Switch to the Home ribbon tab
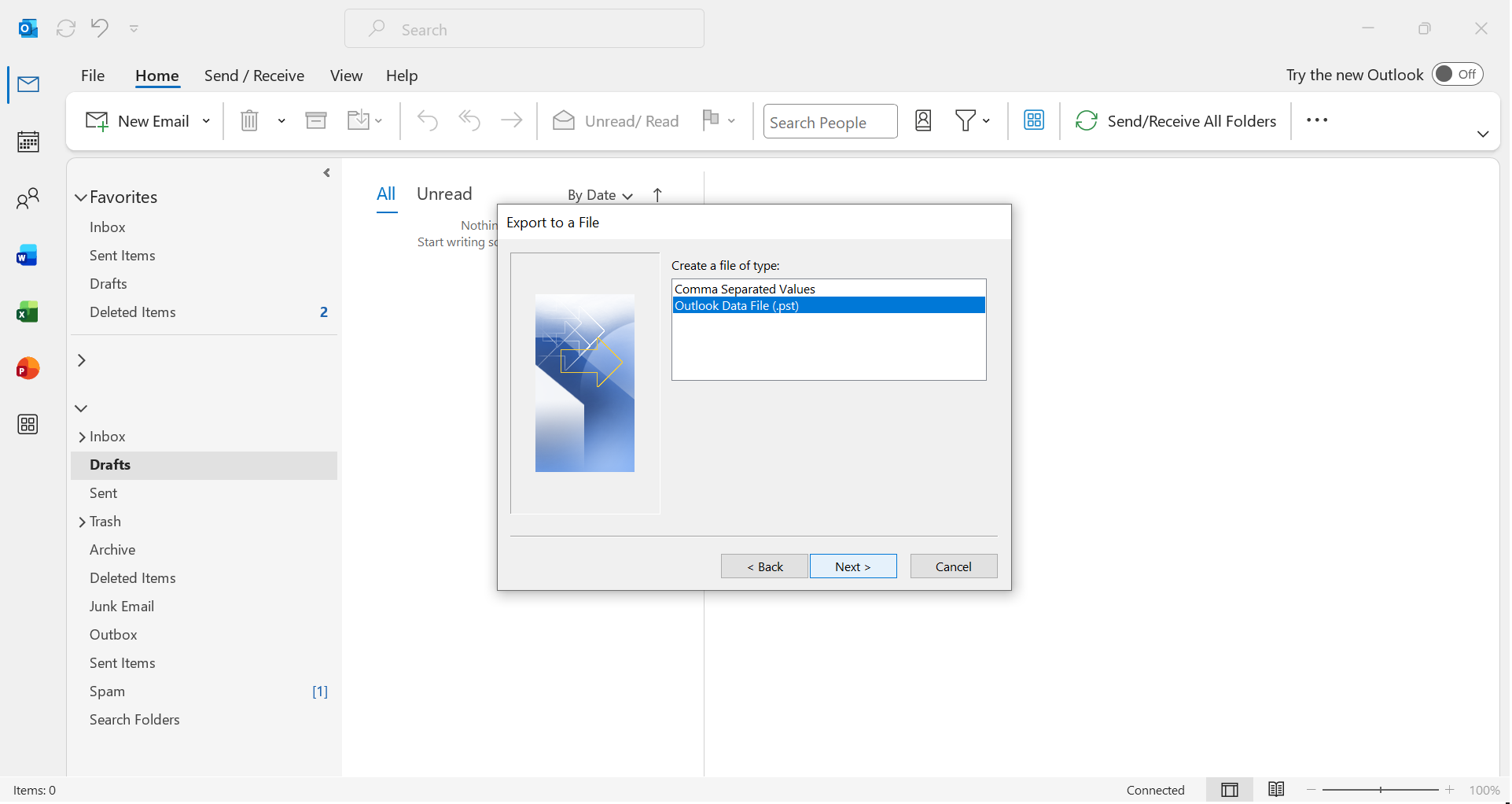The height and width of the screenshot is (804, 1512). point(157,76)
